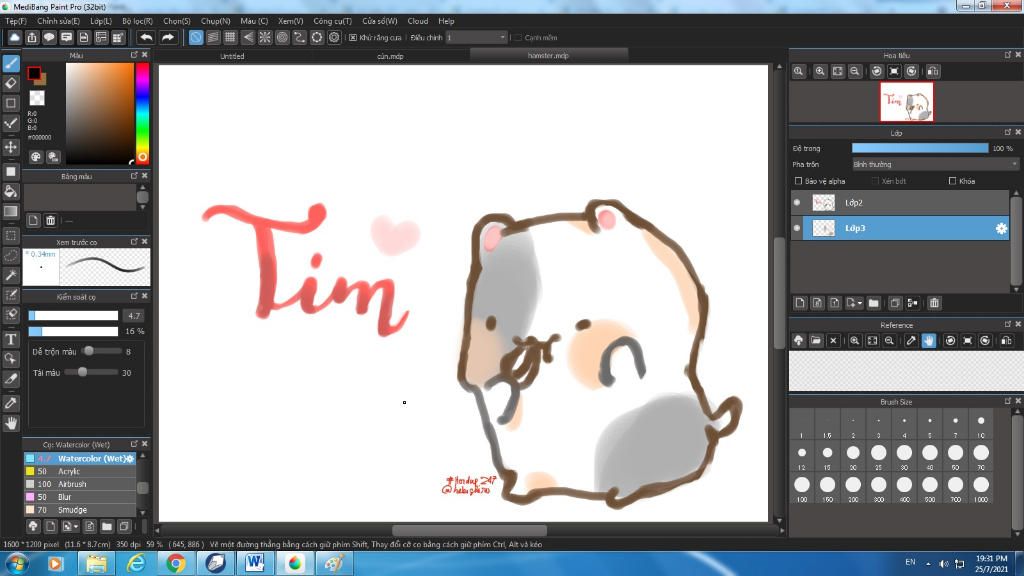Enable the parallel line snap guide
Screen dimensions: 1024x576
click(x=213, y=37)
